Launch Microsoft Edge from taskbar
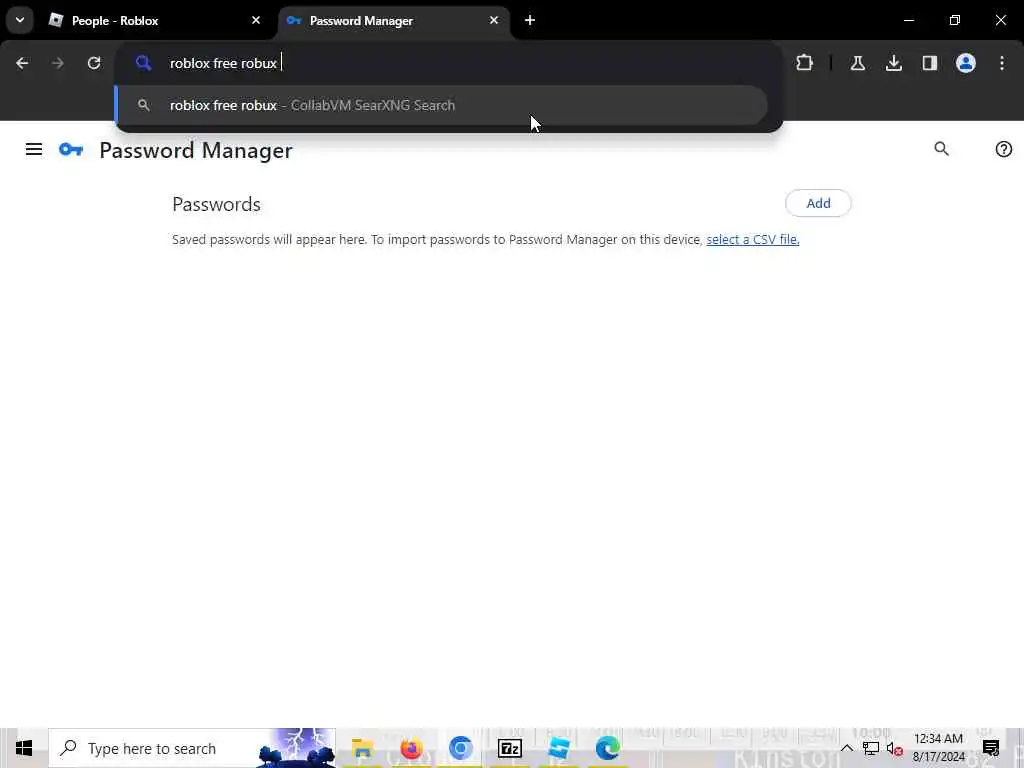Screen dimensions: 1024x768 coord(607,748)
